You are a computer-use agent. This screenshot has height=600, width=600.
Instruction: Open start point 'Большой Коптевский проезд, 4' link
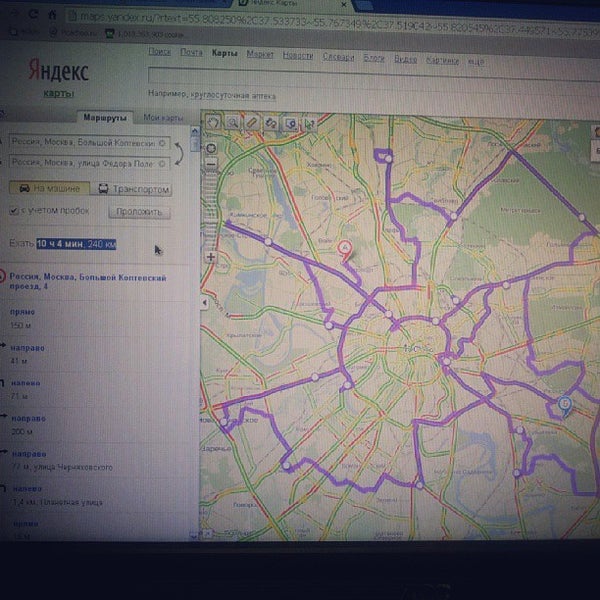(88, 281)
